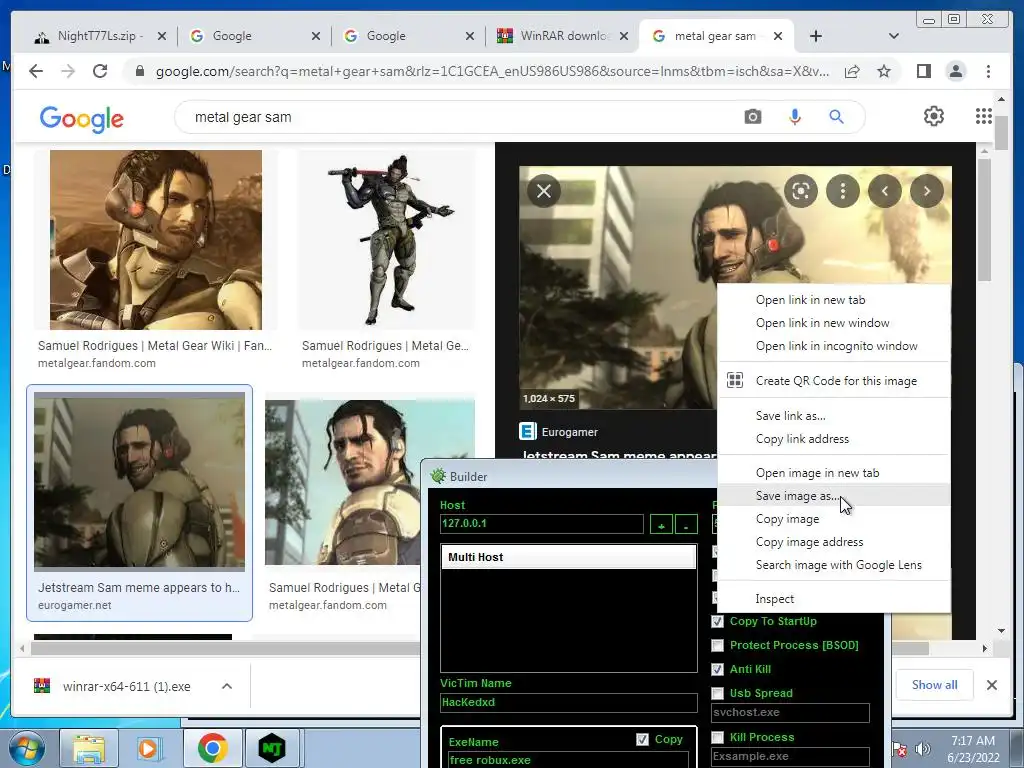Open the Google apps grid
Screen dimensions: 1024x768
tap(984, 116)
